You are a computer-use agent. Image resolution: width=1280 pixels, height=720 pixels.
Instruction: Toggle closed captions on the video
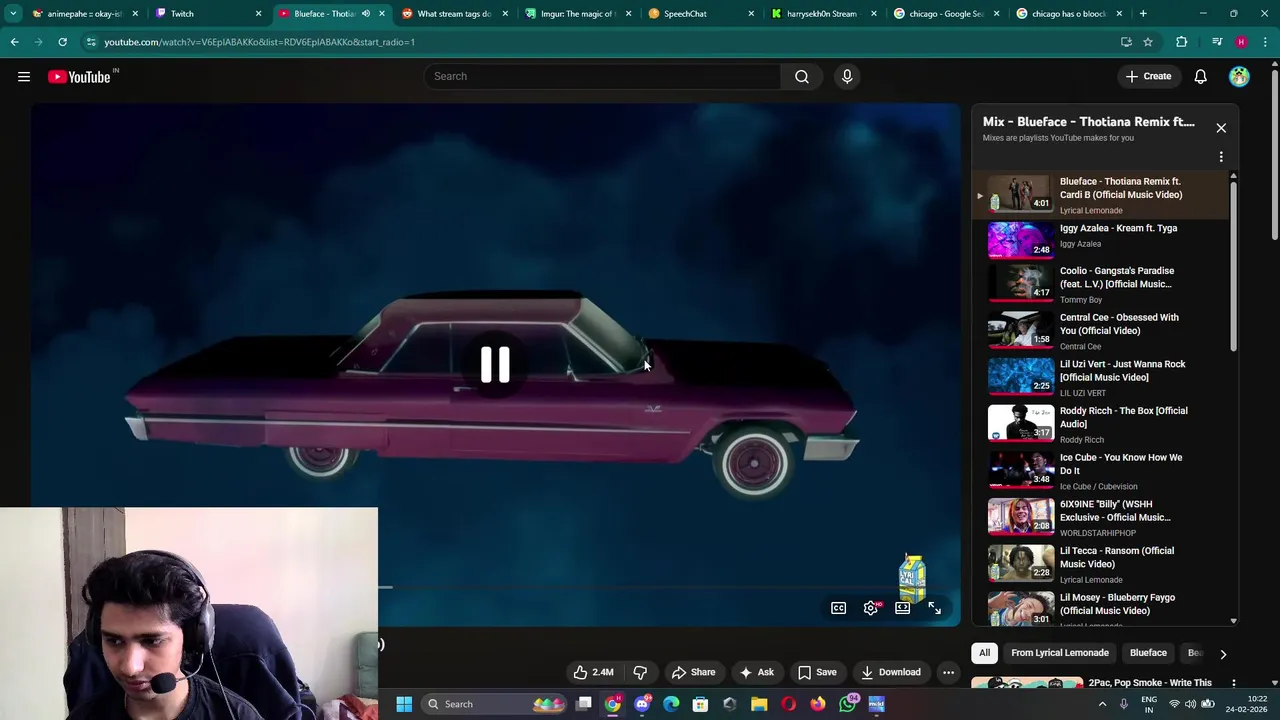(838, 608)
